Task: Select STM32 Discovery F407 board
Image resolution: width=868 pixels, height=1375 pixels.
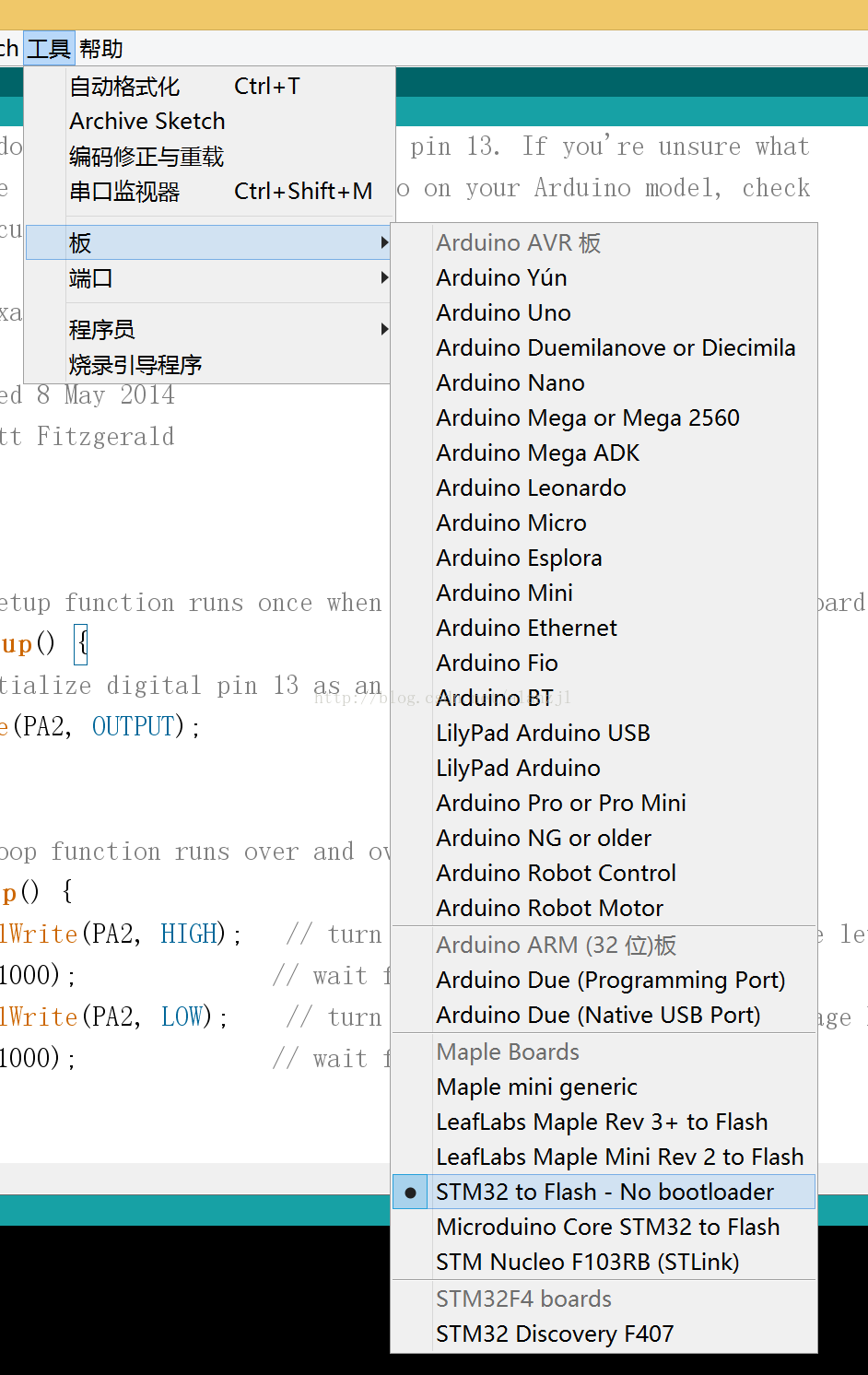Action: point(604,1334)
